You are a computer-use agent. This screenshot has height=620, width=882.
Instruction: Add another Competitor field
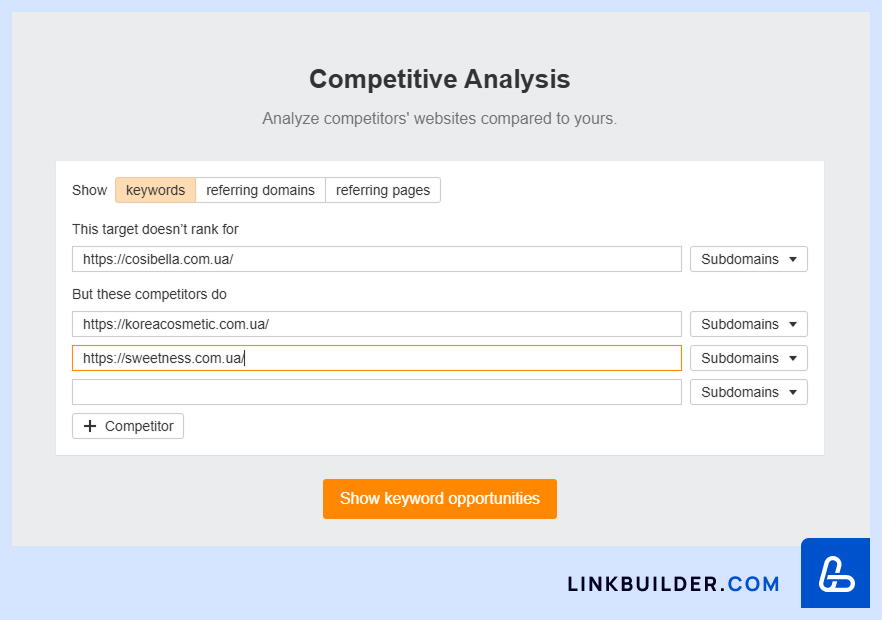[x=128, y=426]
